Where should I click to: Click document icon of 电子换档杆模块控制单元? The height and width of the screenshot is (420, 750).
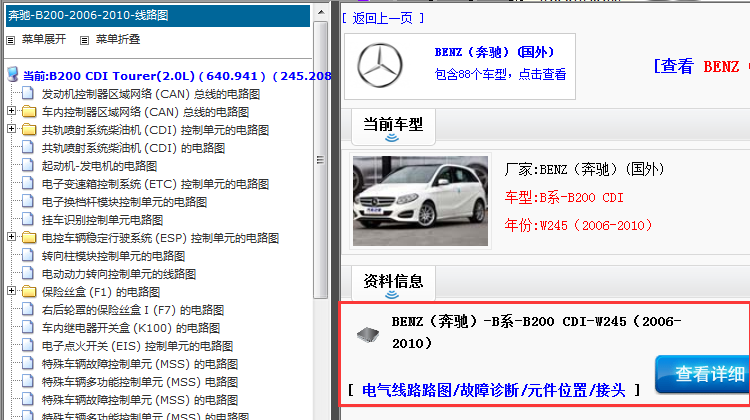[x=28, y=201]
